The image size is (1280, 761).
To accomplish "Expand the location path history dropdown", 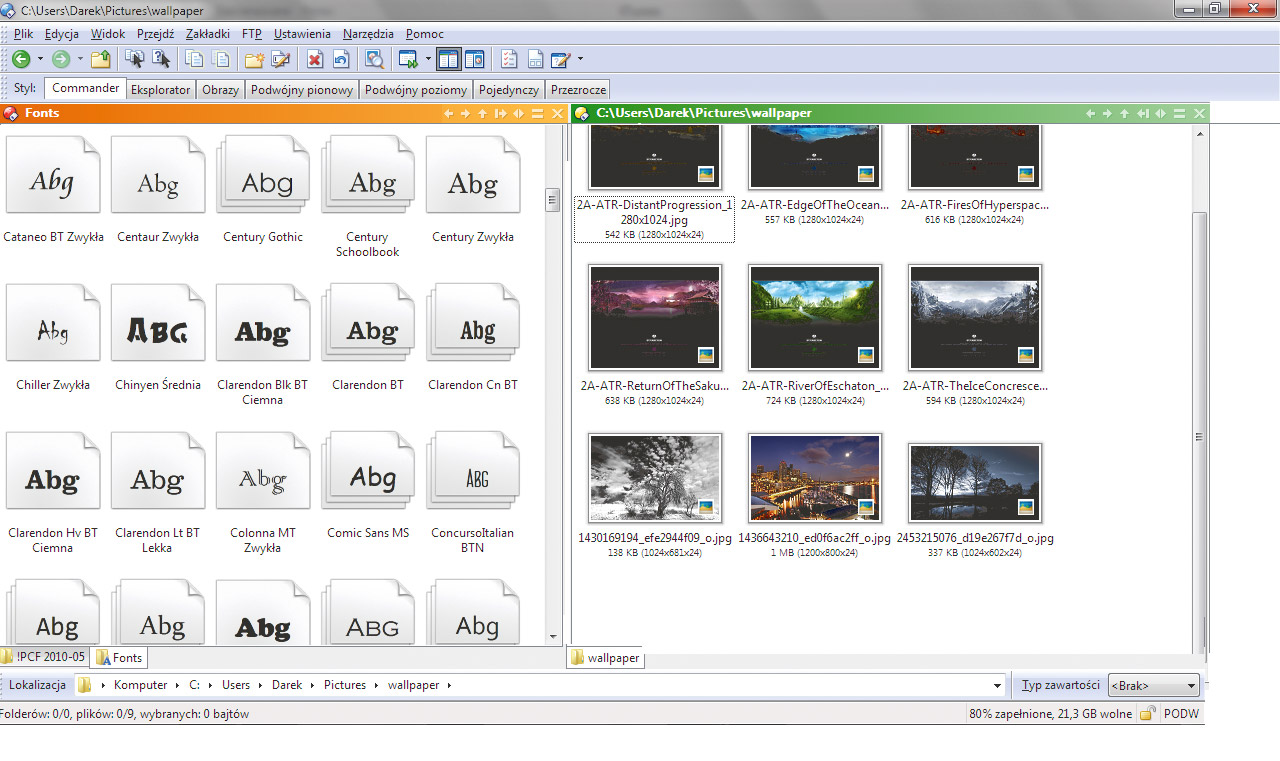I will pyautogui.click(x=997, y=686).
